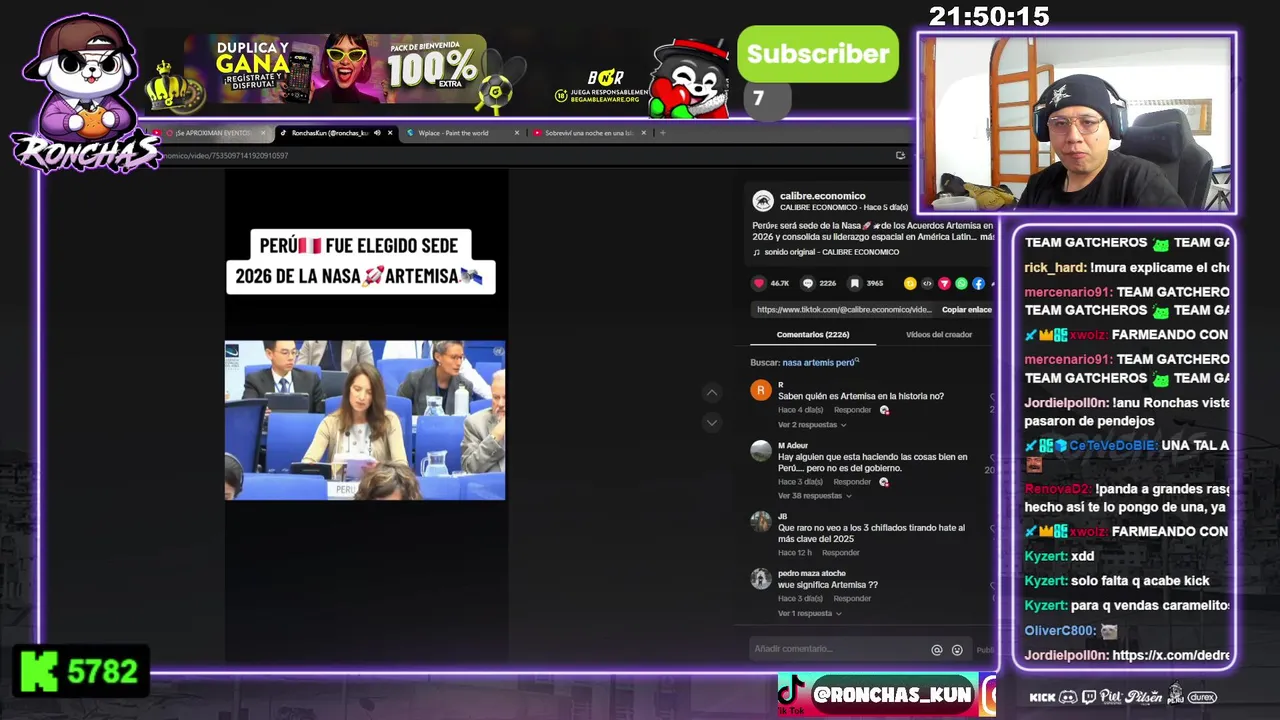
Task: Open a new browser tab with plus
Action: click(x=662, y=133)
